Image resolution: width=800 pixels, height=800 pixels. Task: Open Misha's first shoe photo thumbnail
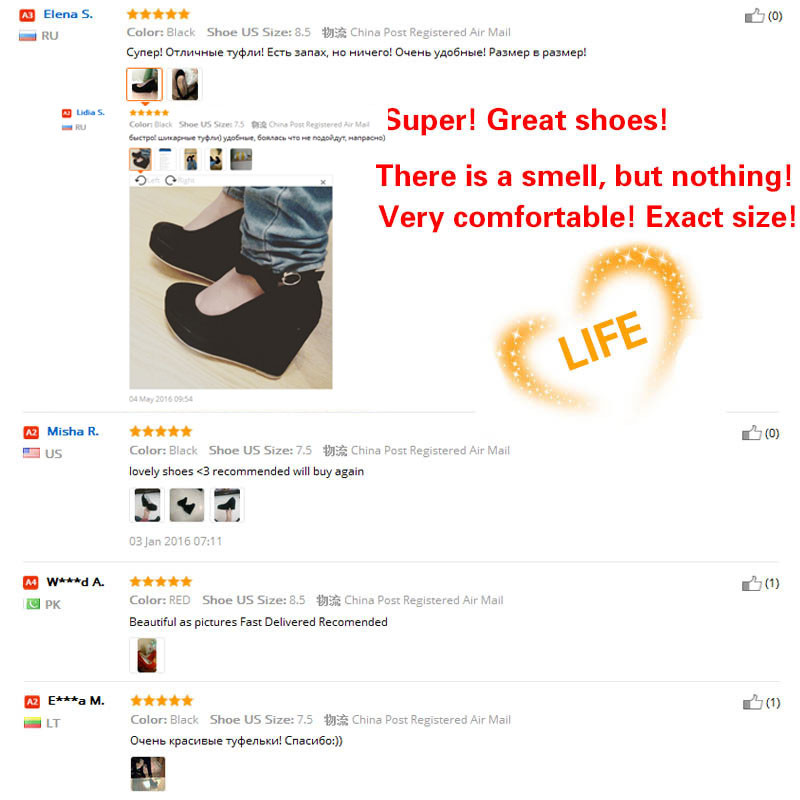(147, 505)
